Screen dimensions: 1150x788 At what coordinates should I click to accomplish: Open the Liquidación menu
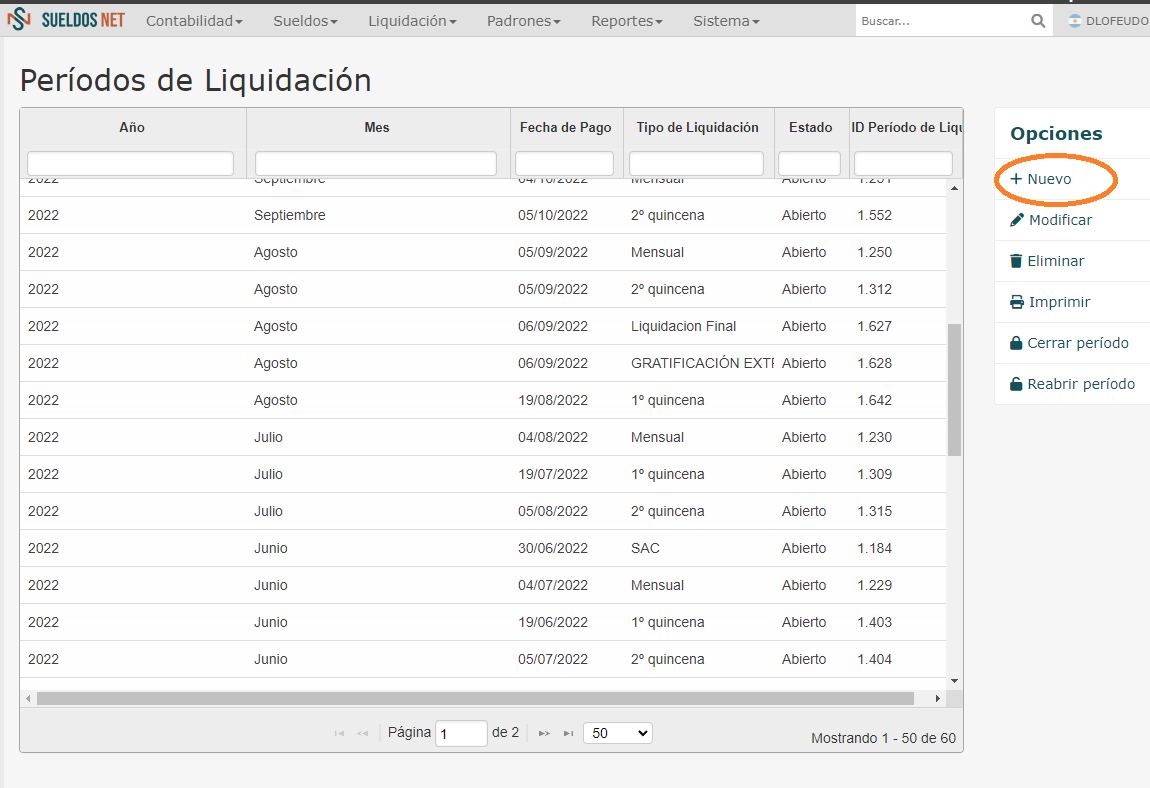tap(412, 21)
